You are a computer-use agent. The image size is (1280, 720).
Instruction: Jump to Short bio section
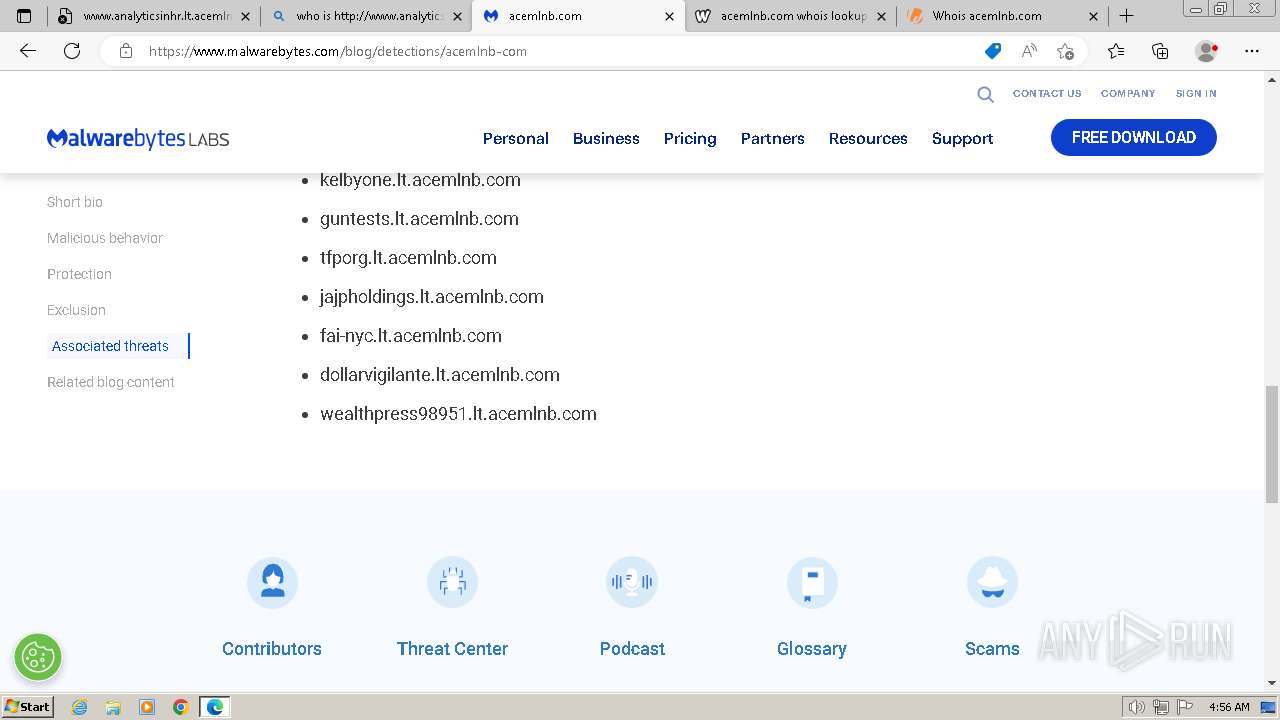[x=75, y=202]
